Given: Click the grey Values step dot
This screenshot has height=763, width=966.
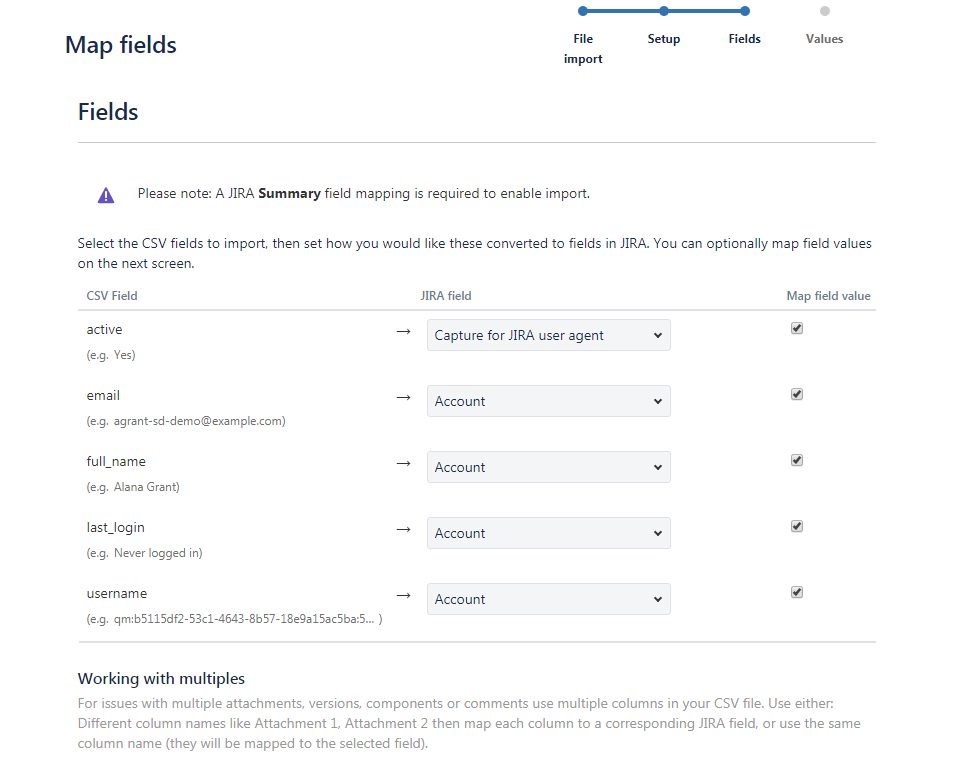Looking at the screenshot, I should click(x=825, y=11).
